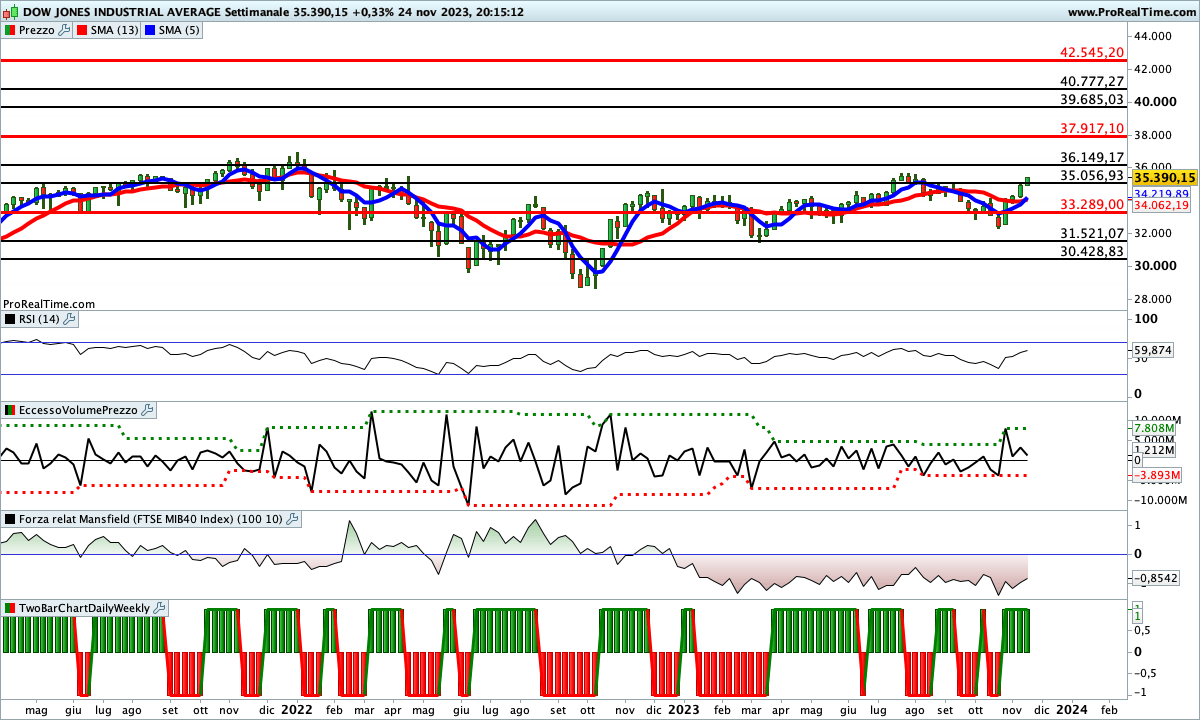Click the Prezzo red-green color square
This screenshot has height=720, width=1200.
click(x=9, y=30)
